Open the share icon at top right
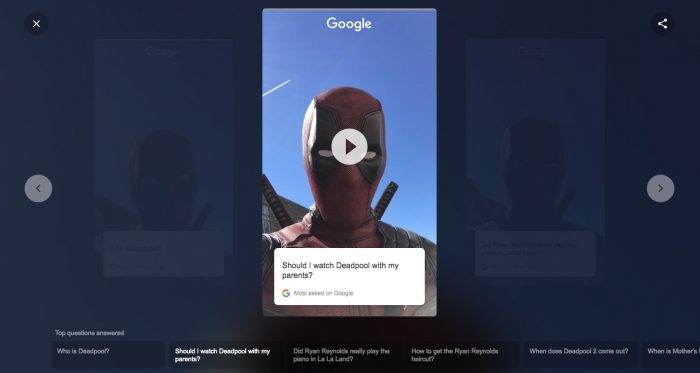Image resolution: width=700 pixels, height=373 pixels. (662, 24)
